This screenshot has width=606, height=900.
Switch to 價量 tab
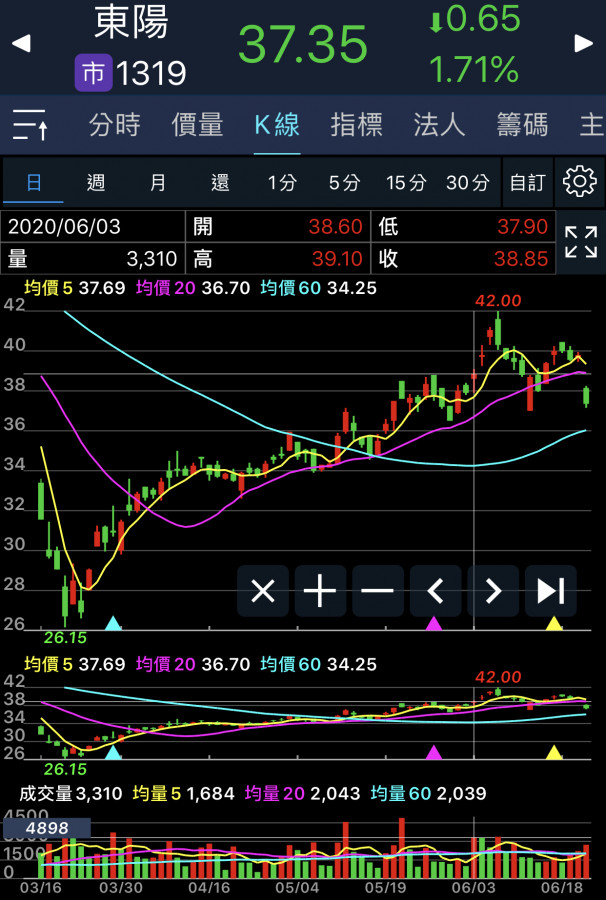[197, 125]
